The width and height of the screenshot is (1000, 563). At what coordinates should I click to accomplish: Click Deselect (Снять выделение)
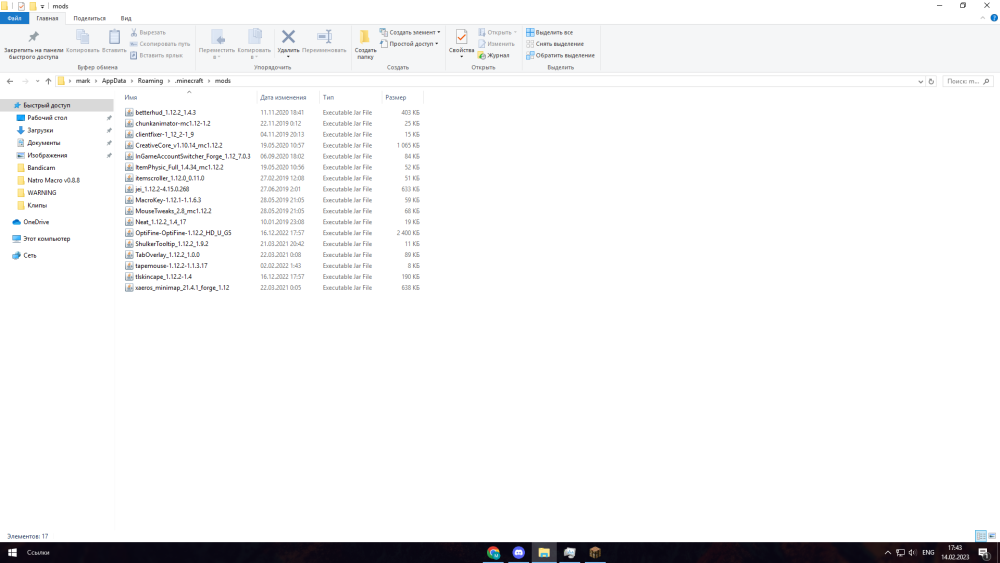pos(555,44)
